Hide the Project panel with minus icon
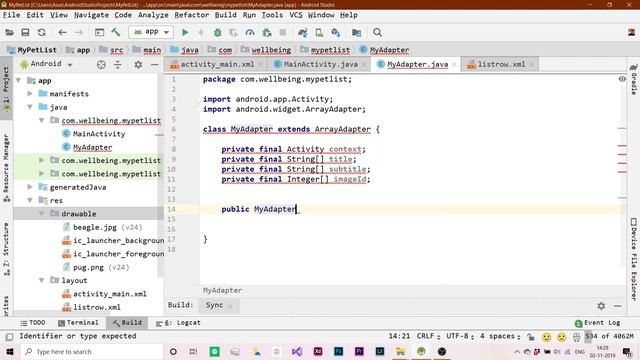 coord(154,64)
